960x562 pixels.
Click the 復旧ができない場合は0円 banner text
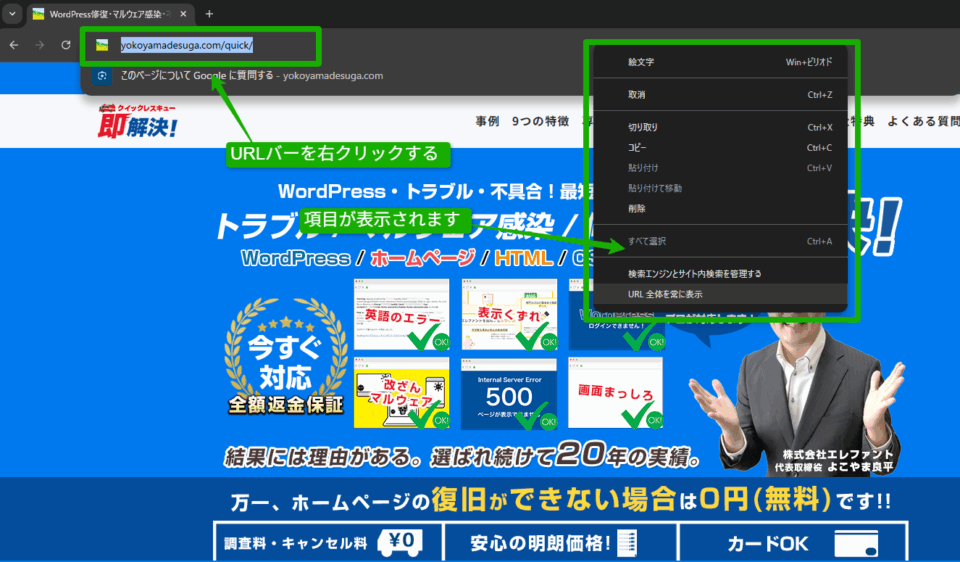tap(561, 500)
